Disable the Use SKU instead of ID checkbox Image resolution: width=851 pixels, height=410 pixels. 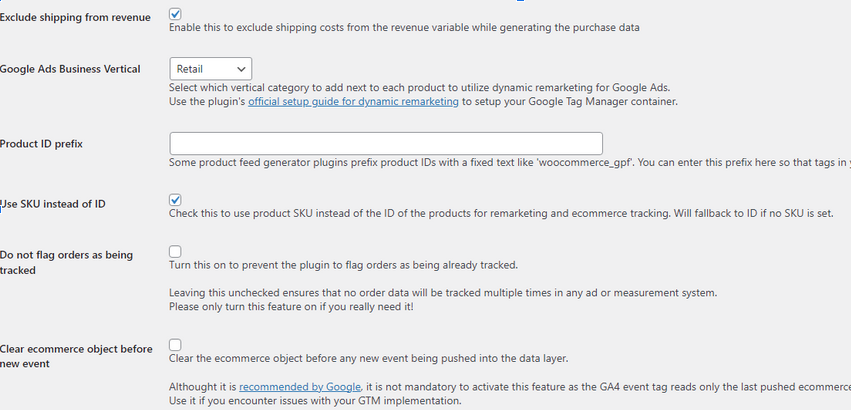click(175, 200)
